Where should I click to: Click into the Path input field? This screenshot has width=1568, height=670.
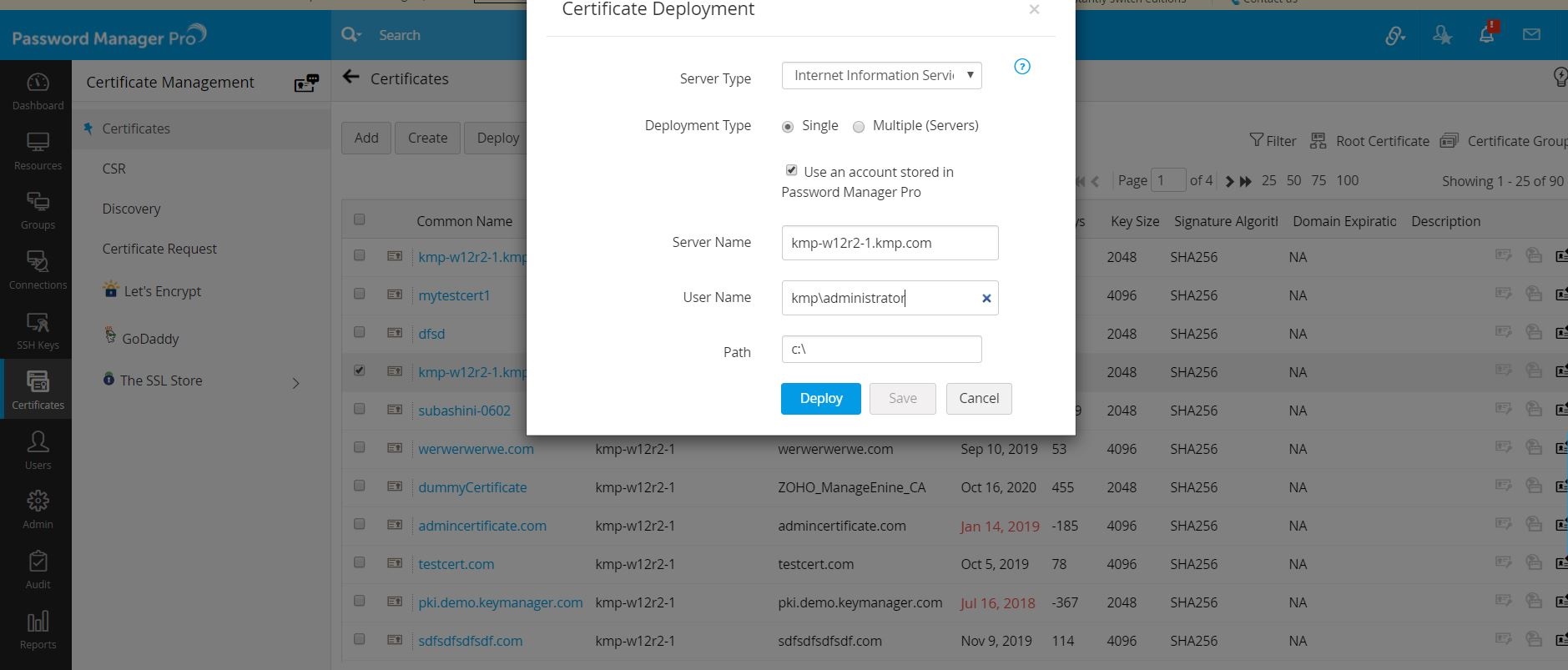click(x=881, y=349)
